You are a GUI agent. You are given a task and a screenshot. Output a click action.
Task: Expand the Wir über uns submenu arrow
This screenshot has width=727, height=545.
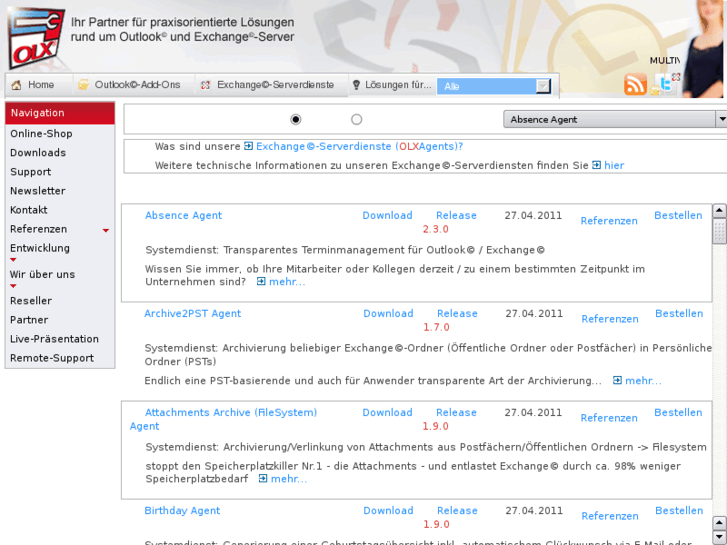click(13, 286)
